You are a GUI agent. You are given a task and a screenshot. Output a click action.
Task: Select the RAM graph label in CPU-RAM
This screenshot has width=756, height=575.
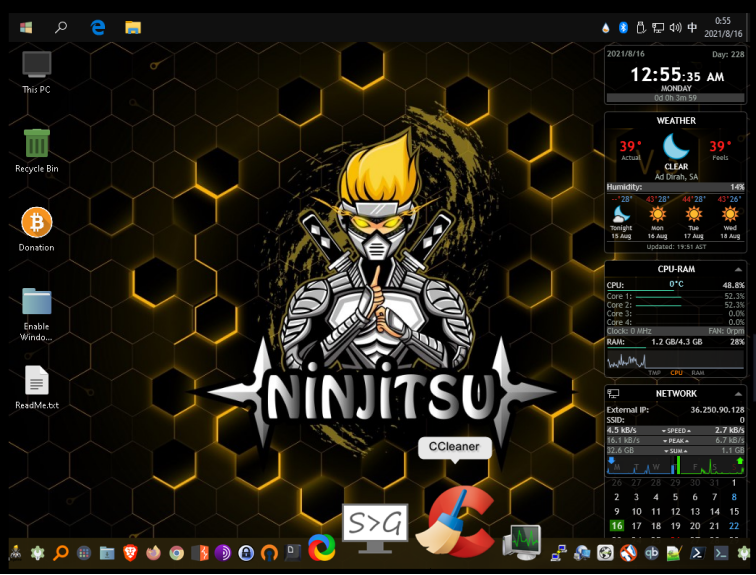pos(698,373)
